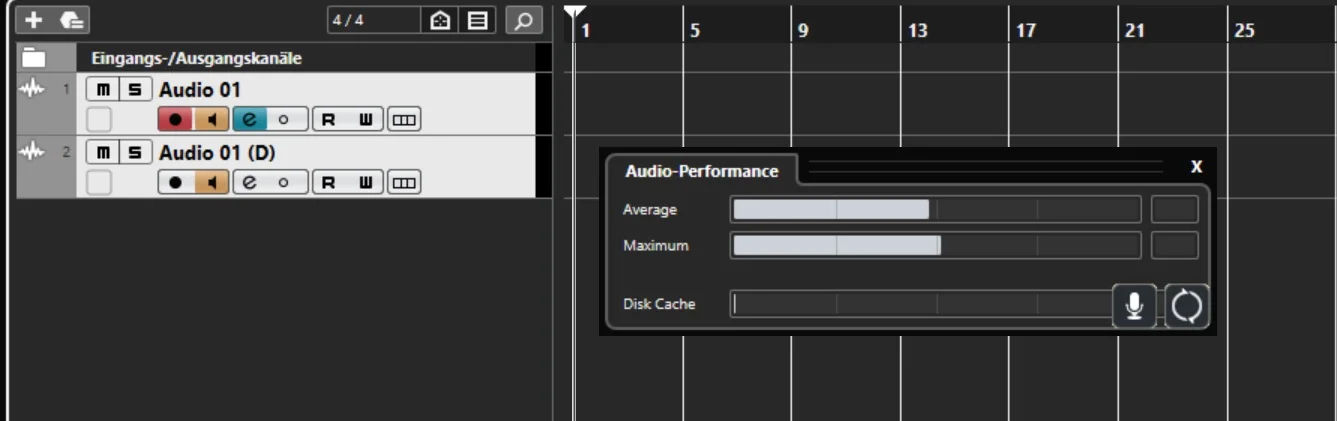Open the track visibility agents icon

[440, 20]
